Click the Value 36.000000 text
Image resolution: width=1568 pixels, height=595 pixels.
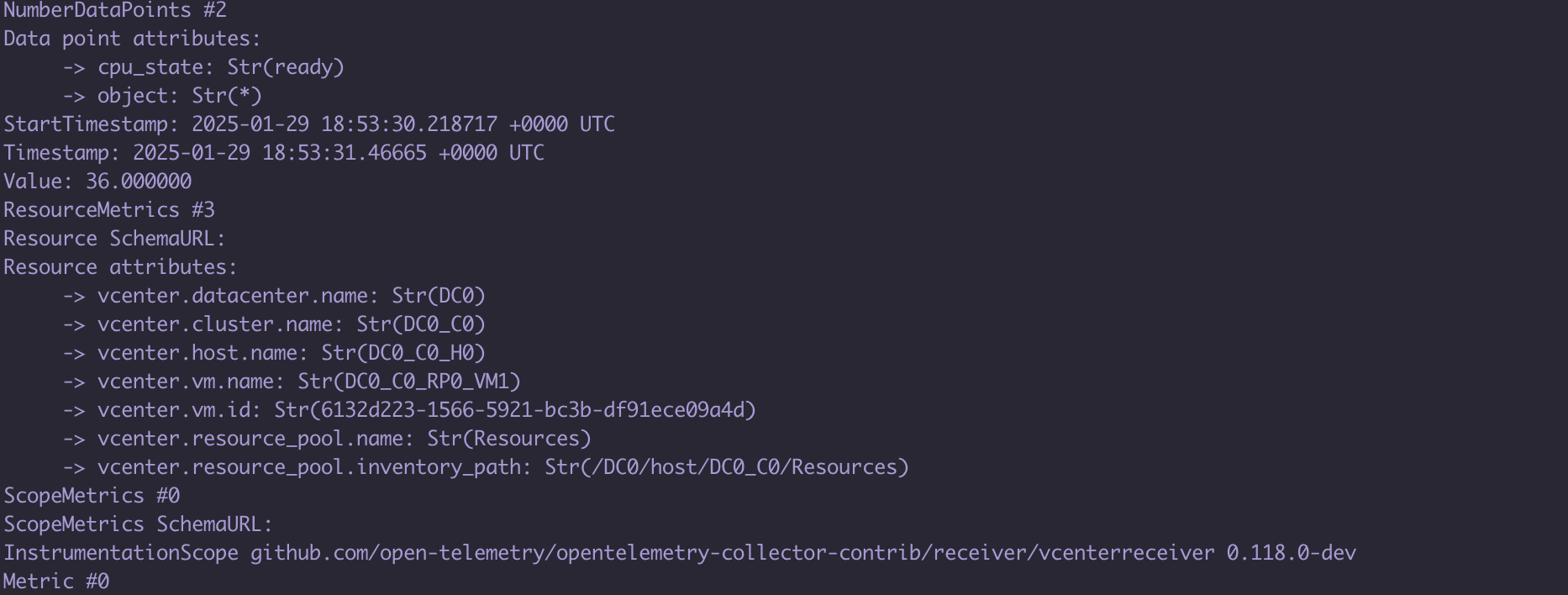click(x=97, y=182)
